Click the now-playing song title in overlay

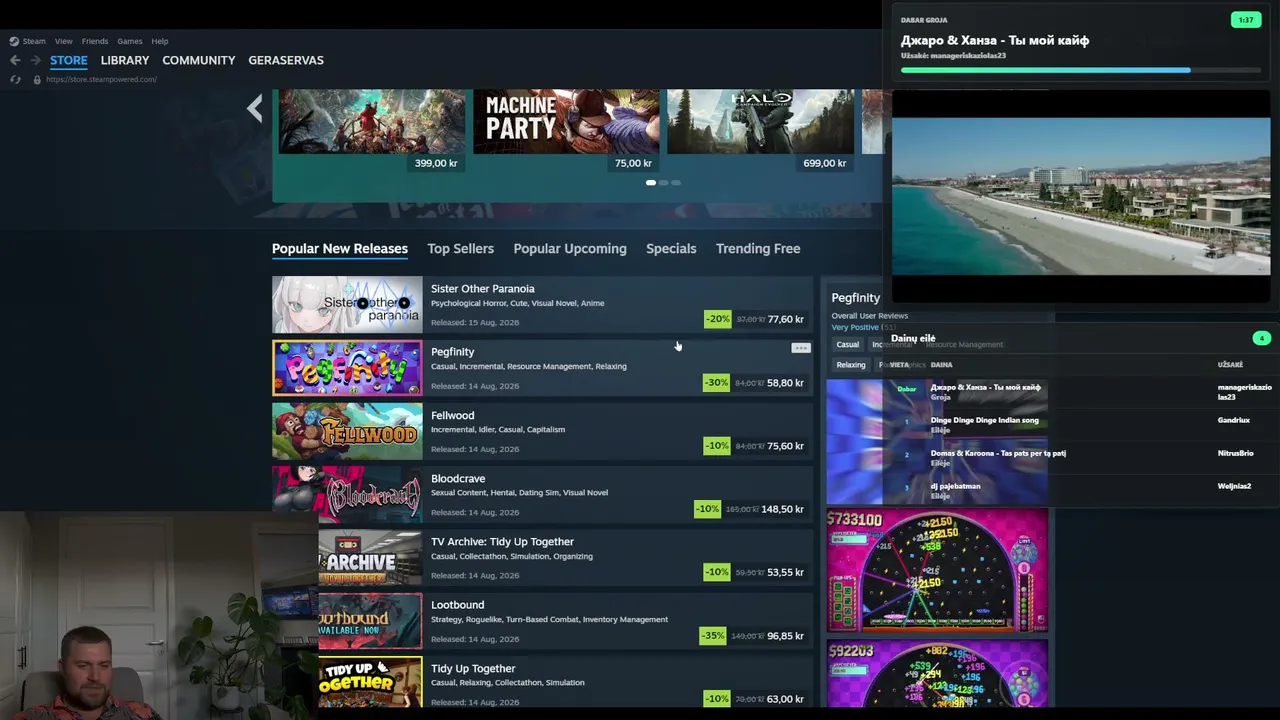click(x=995, y=40)
